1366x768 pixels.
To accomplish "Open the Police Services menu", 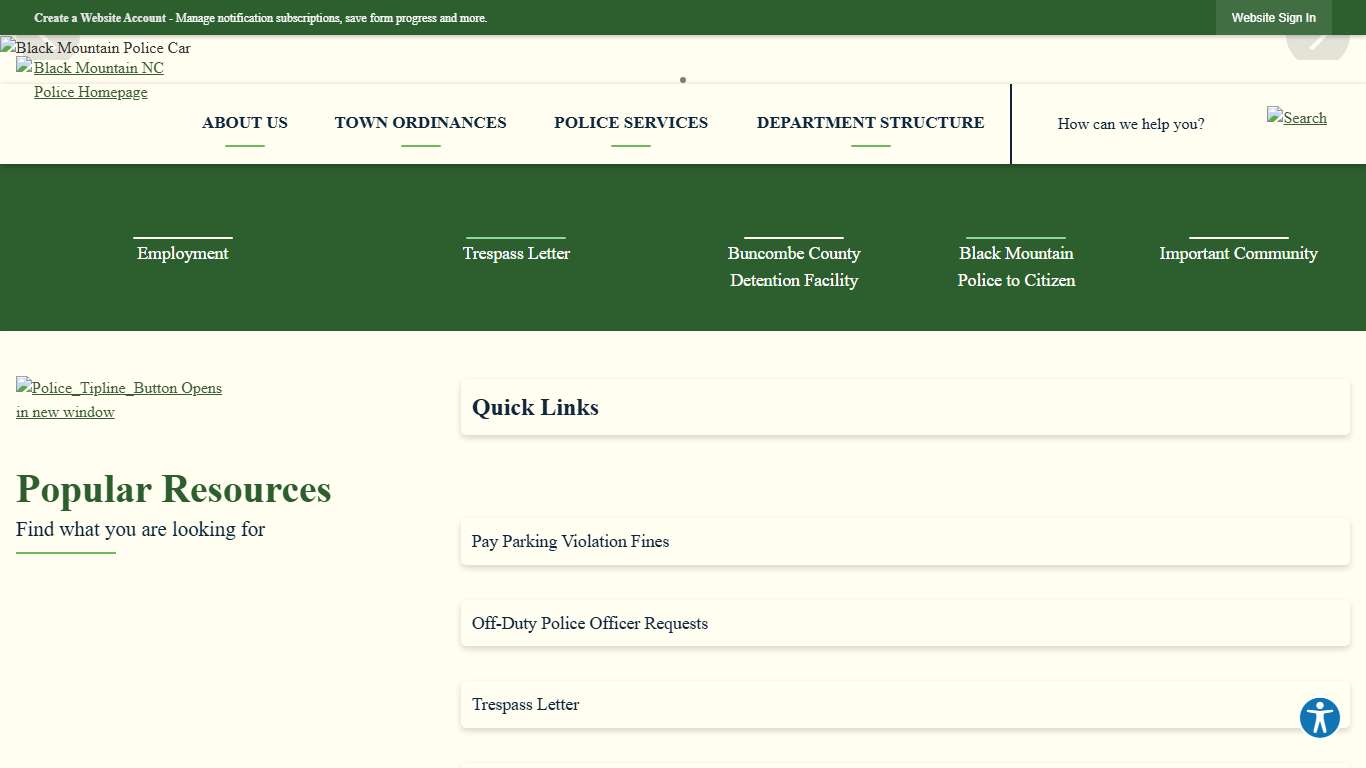I will (x=631, y=123).
